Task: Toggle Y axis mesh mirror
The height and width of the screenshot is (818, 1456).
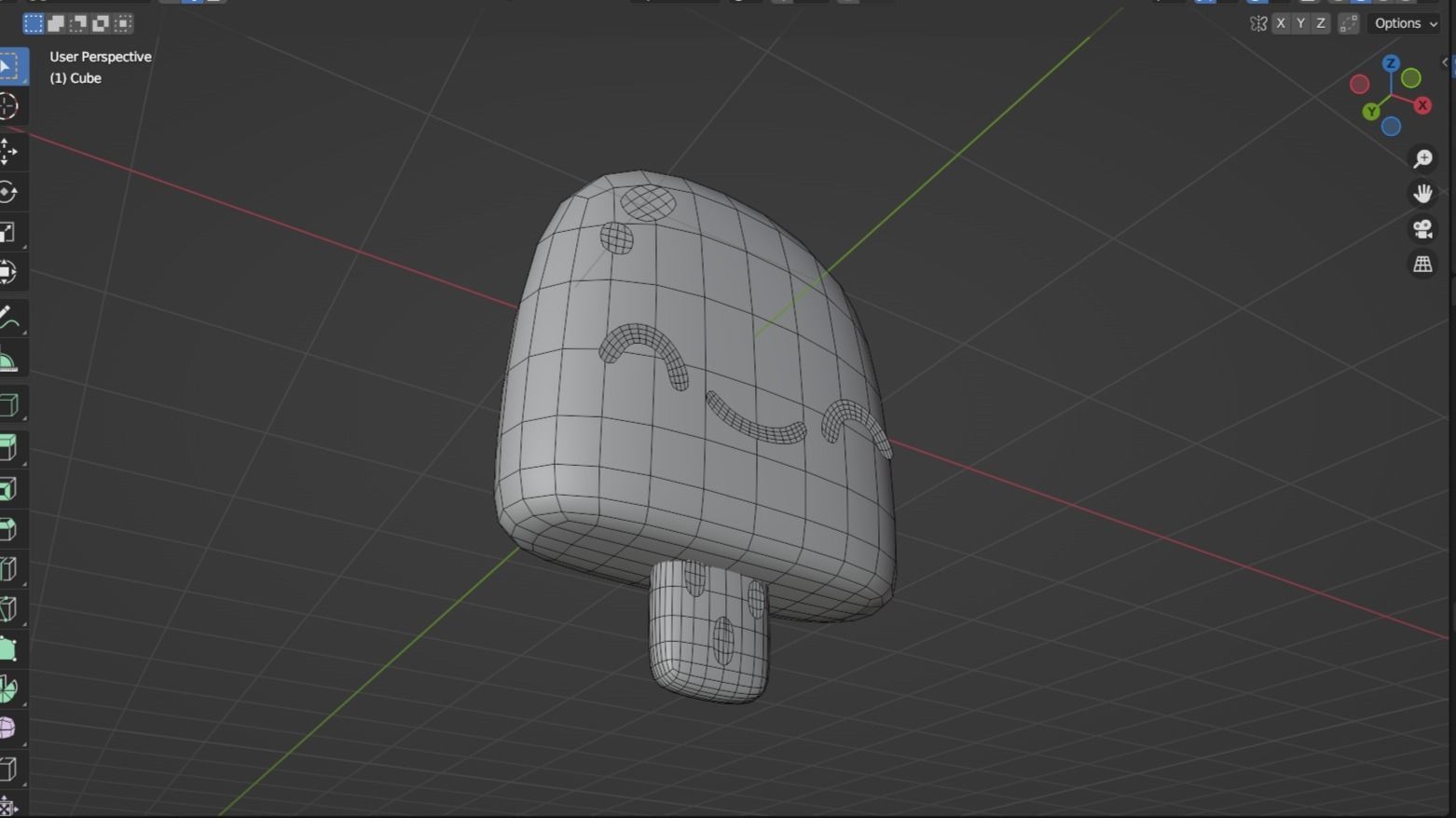Action: click(x=1300, y=23)
